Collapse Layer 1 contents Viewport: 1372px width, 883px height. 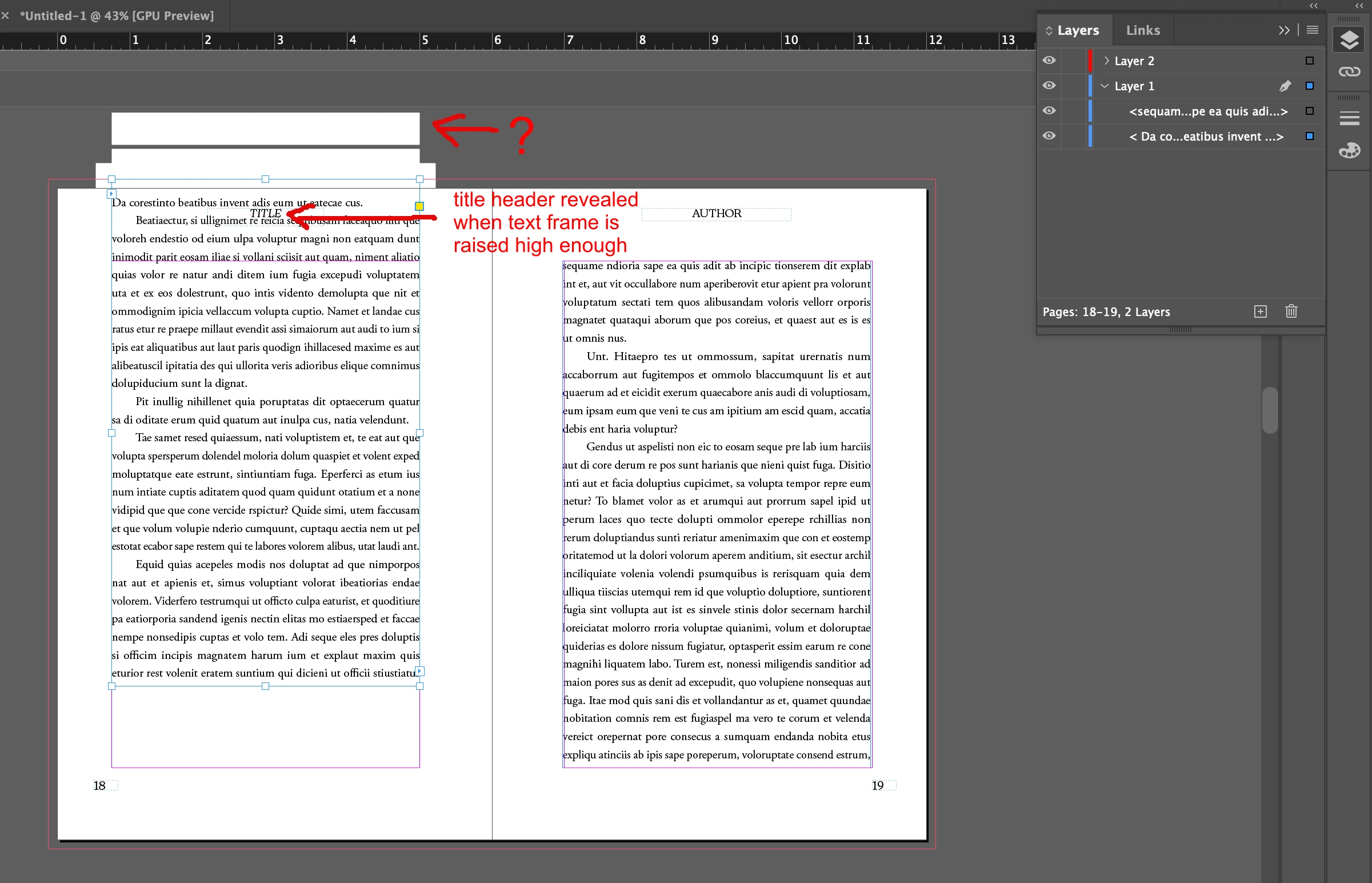pos(1105,86)
